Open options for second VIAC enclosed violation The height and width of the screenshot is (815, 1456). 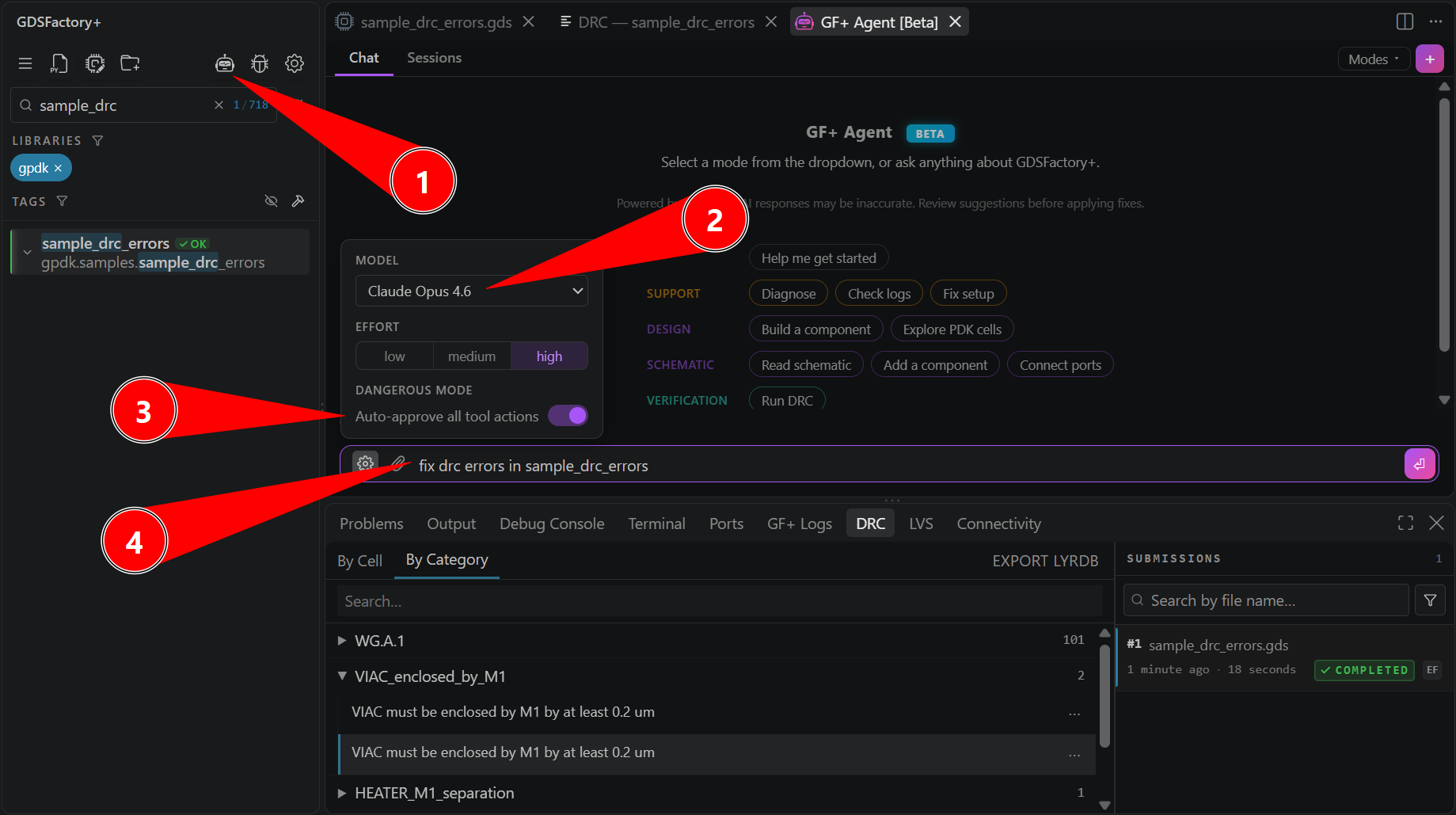(1074, 753)
